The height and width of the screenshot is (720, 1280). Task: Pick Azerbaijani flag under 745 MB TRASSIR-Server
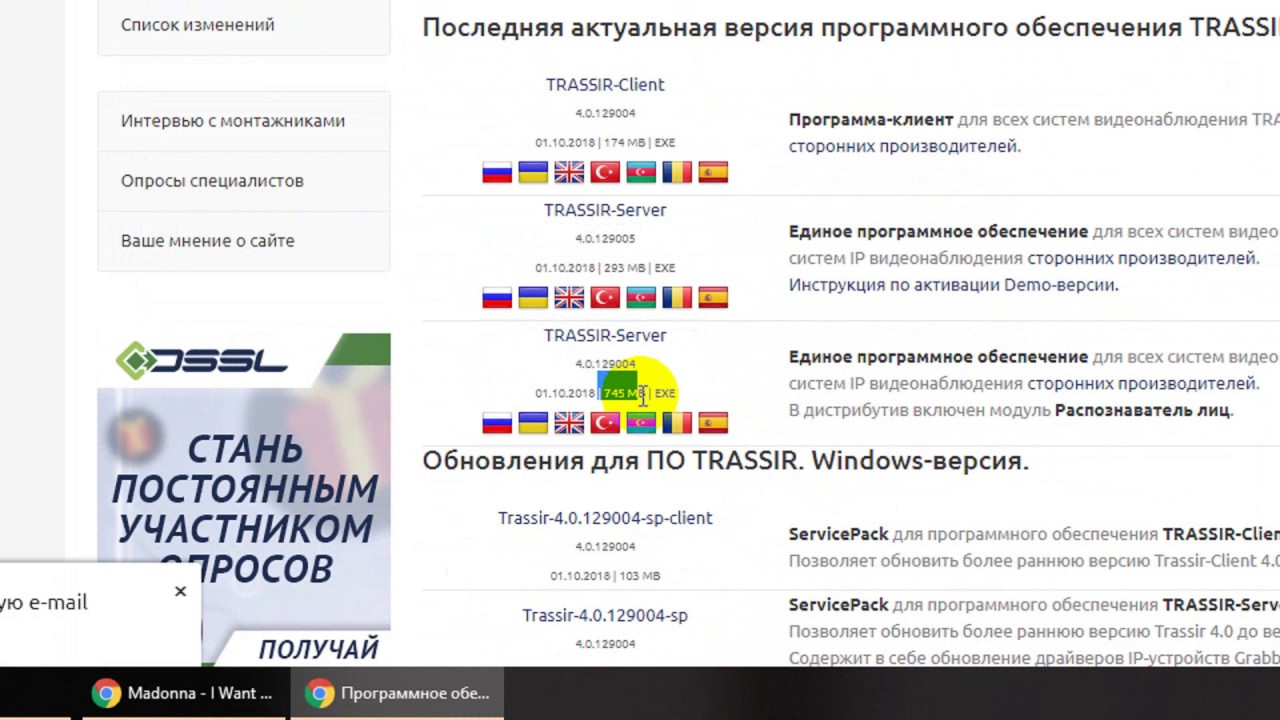641,423
